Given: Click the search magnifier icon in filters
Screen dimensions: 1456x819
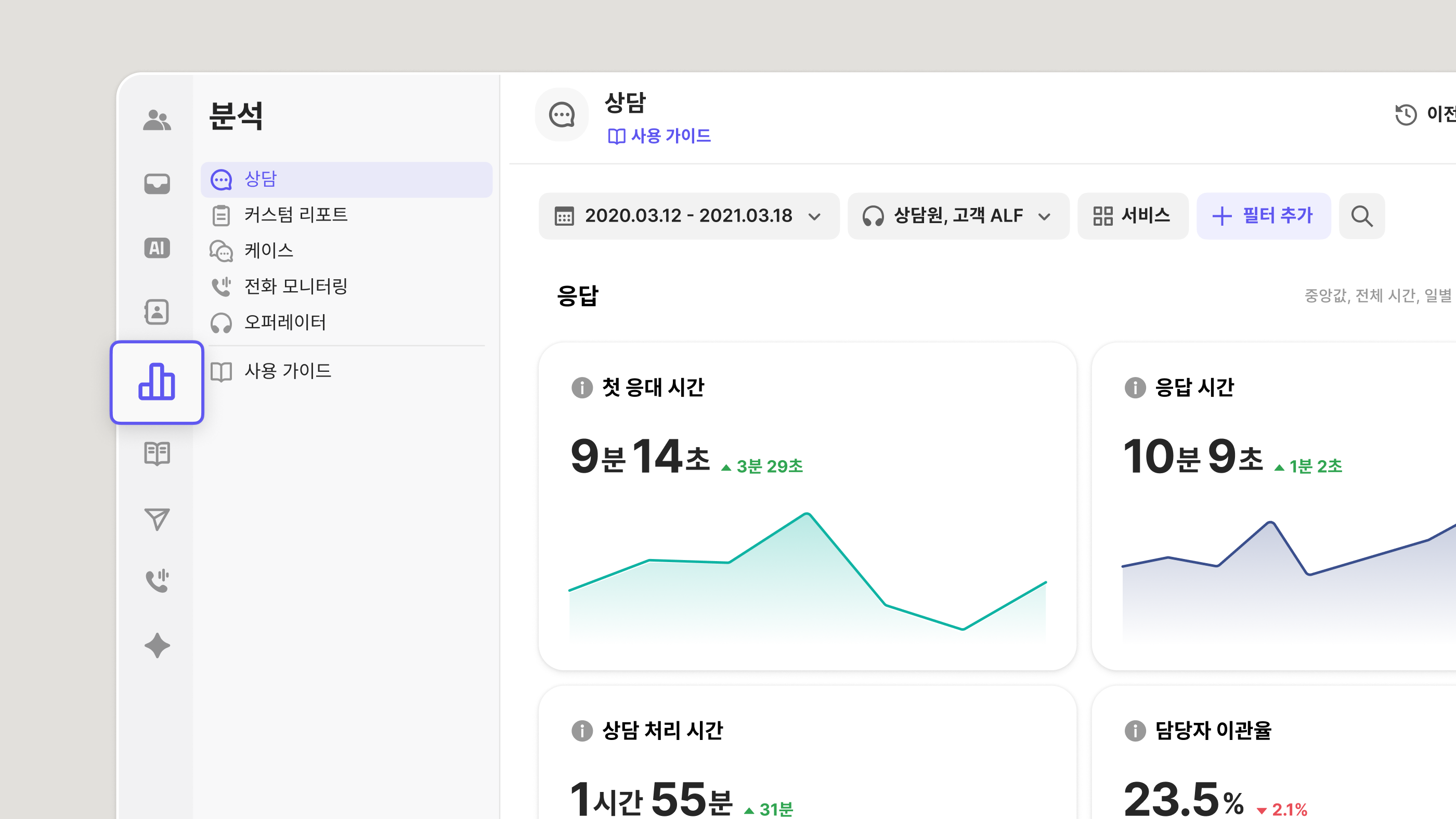Looking at the screenshot, I should point(1361,216).
